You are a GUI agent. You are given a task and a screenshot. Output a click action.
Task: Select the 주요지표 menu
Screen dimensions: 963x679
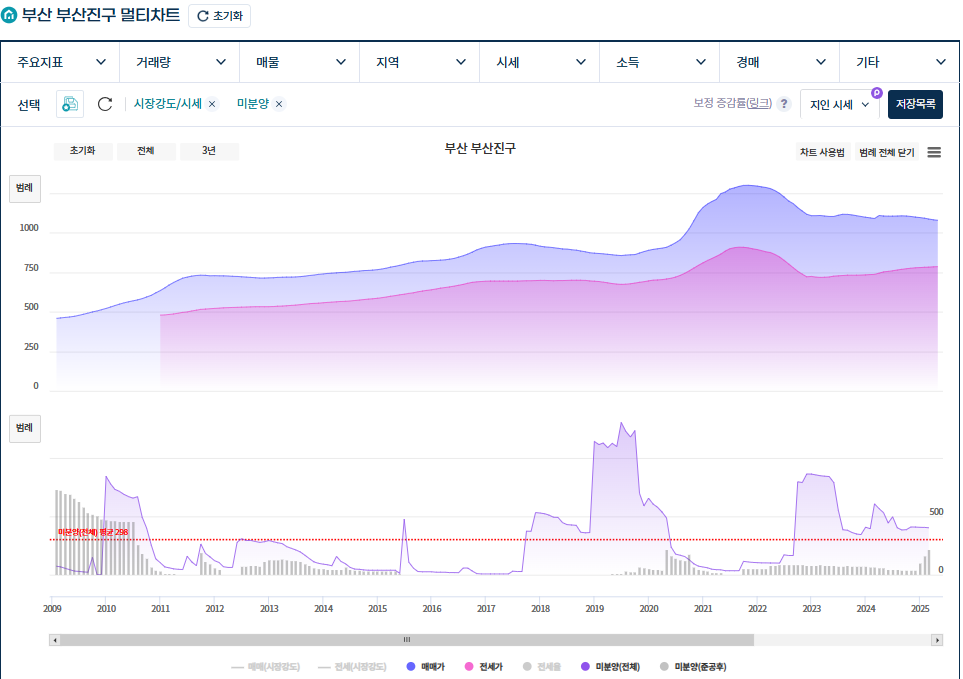tap(61, 61)
